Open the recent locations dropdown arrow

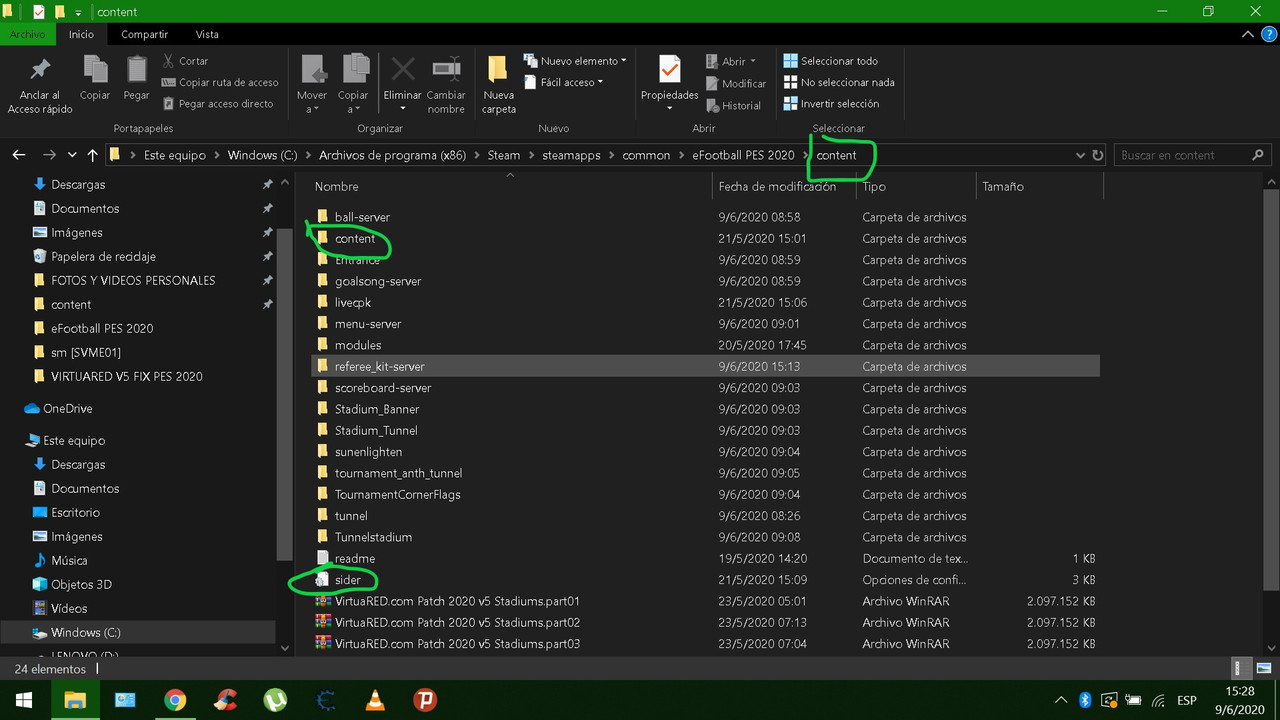click(x=72, y=155)
